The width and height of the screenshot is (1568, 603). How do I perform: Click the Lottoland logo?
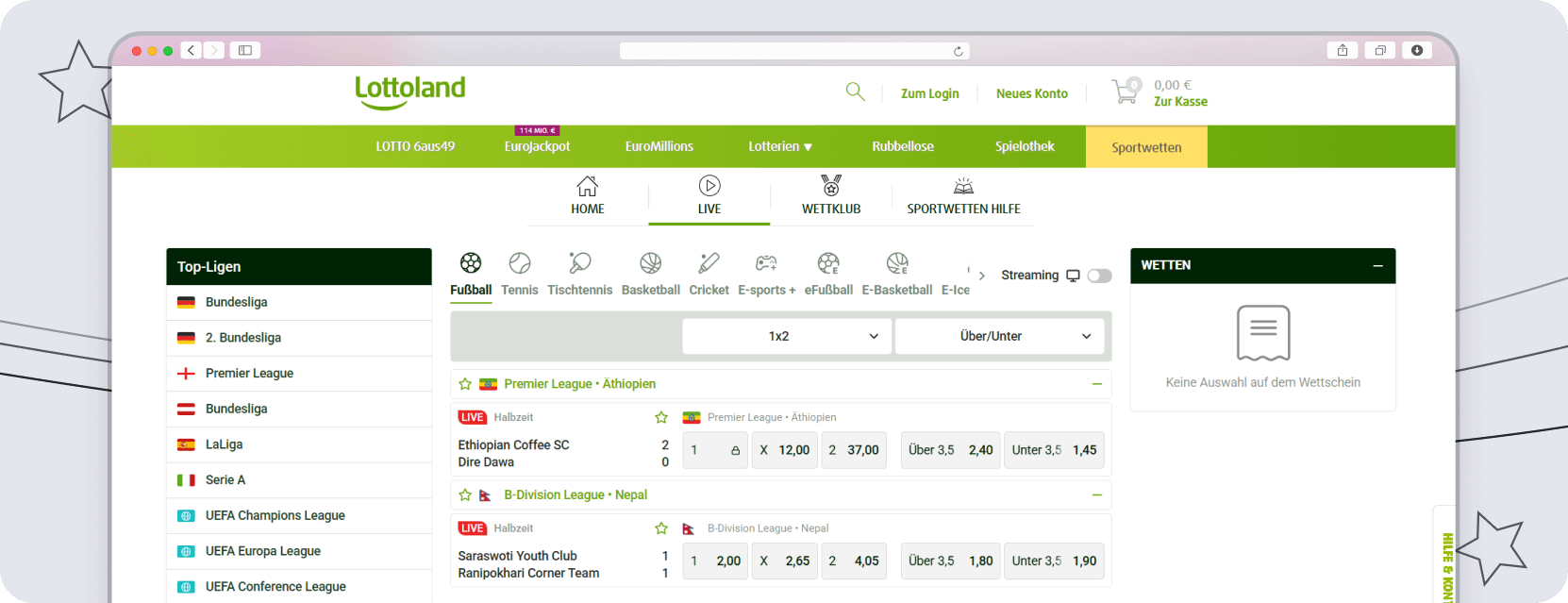(x=410, y=92)
